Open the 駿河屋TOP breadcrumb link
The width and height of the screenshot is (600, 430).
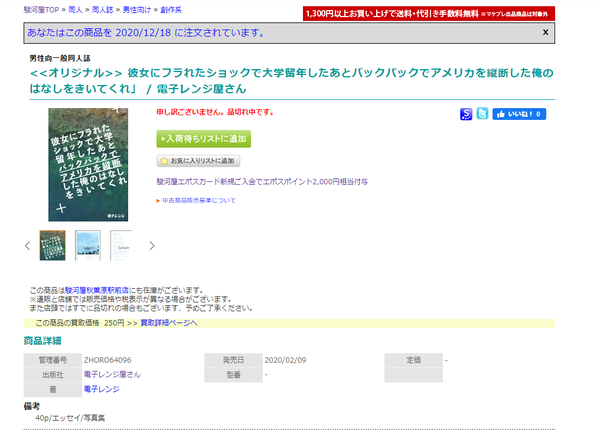click(41, 10)
